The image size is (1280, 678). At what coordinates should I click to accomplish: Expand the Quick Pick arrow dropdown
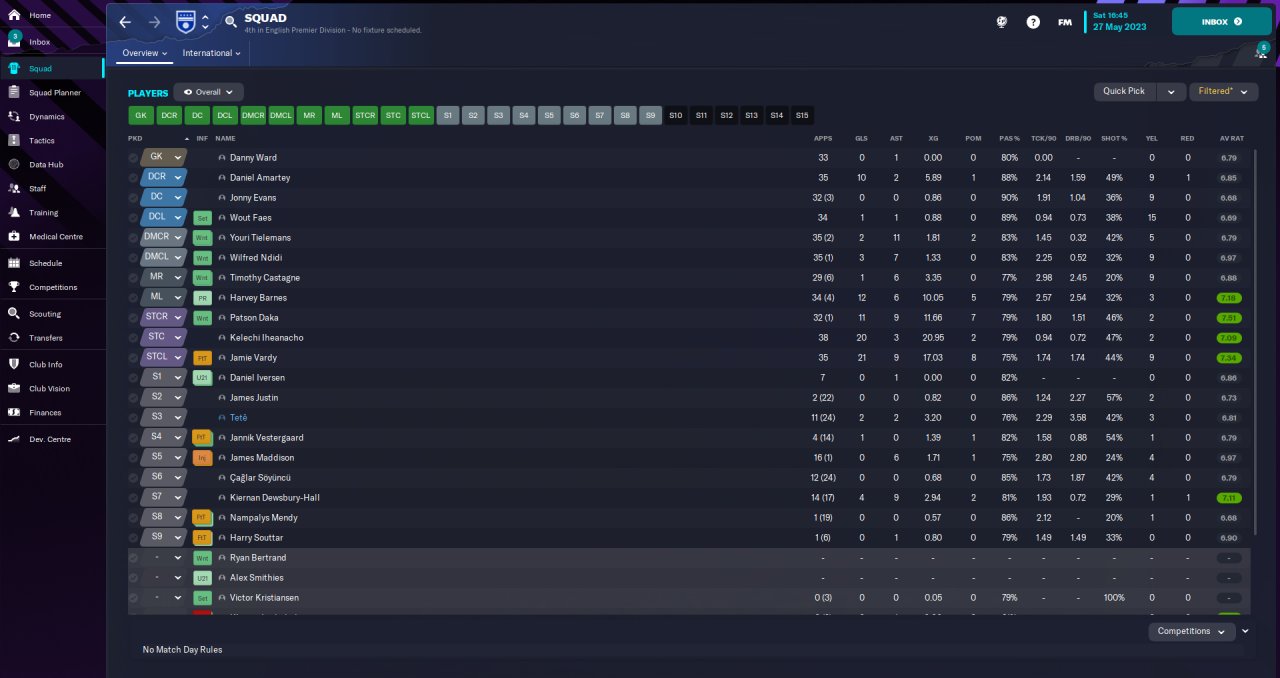tap(1172, 91)
